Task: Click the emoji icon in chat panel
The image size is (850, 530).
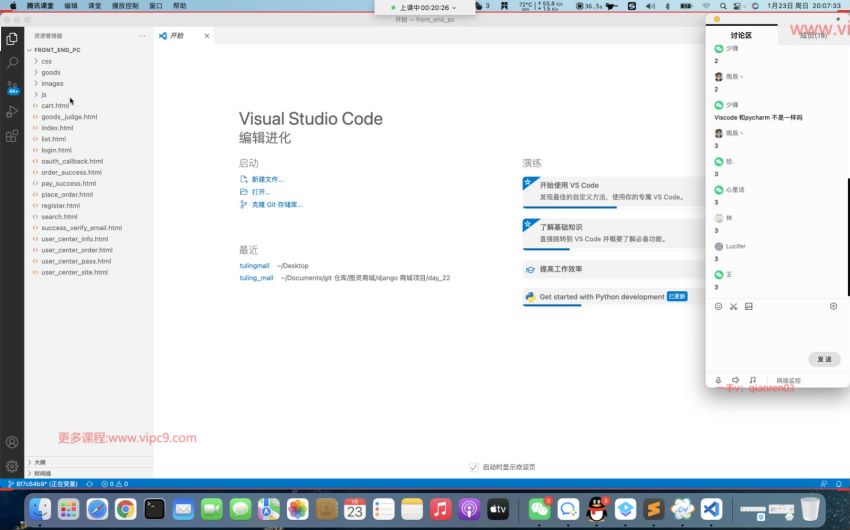Action: (x=718, y=307)
